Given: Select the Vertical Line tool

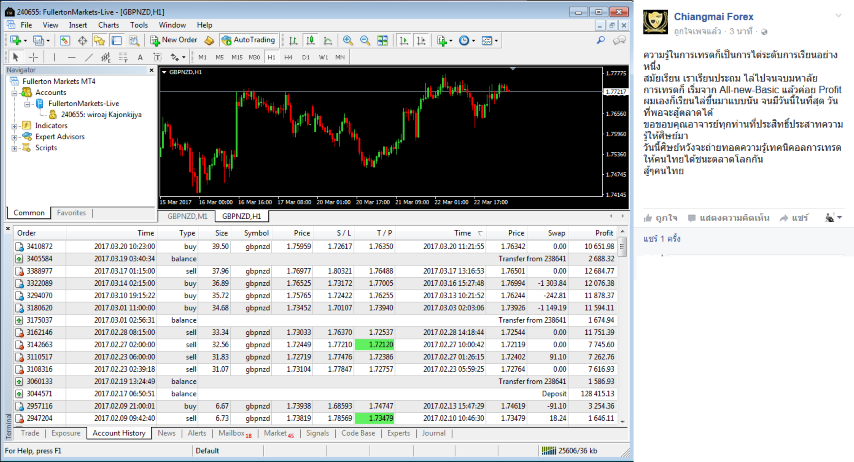Looking at the screenshot, I should pyautogui.click(x=54, y=57).
